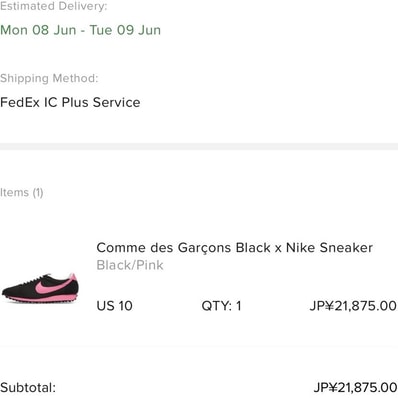The width and height of the screenshot is (398, 398).
Task: Open the black and pink Nike sneaker thumbnail
Action: tap(40, 288)
